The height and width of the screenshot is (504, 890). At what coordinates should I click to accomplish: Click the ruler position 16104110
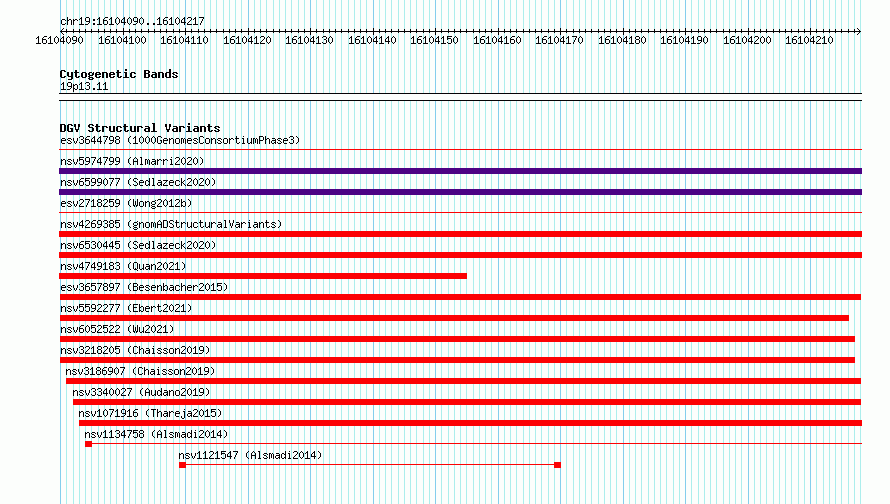point(184,40)
